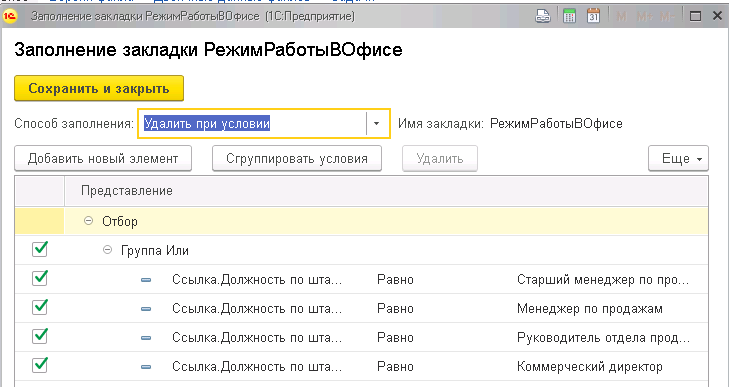This screenshot has height=387, width=729.
Task: Click Сохранить и закрыть button
Action: tap(99, 88)
